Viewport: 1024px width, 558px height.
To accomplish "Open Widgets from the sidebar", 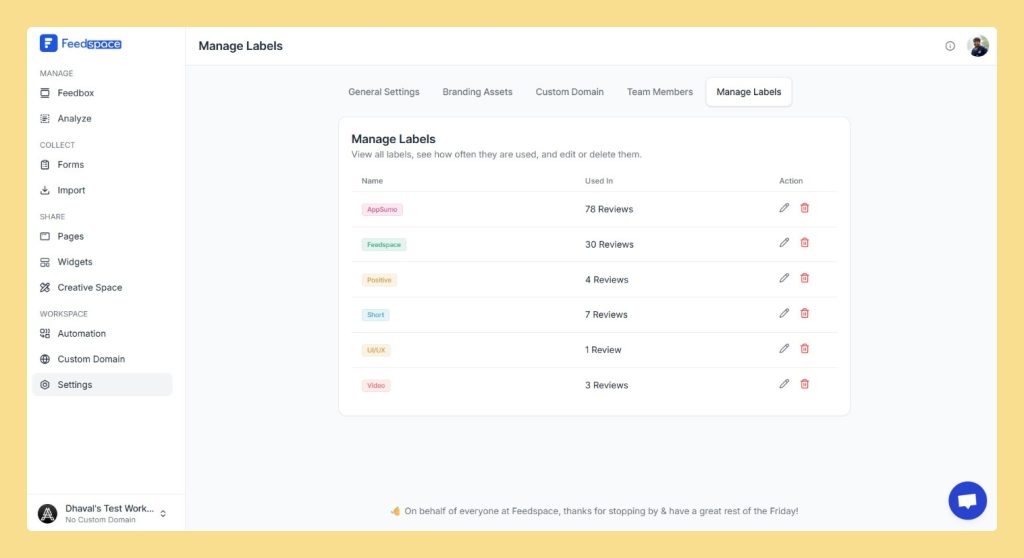I will point(74,262).
